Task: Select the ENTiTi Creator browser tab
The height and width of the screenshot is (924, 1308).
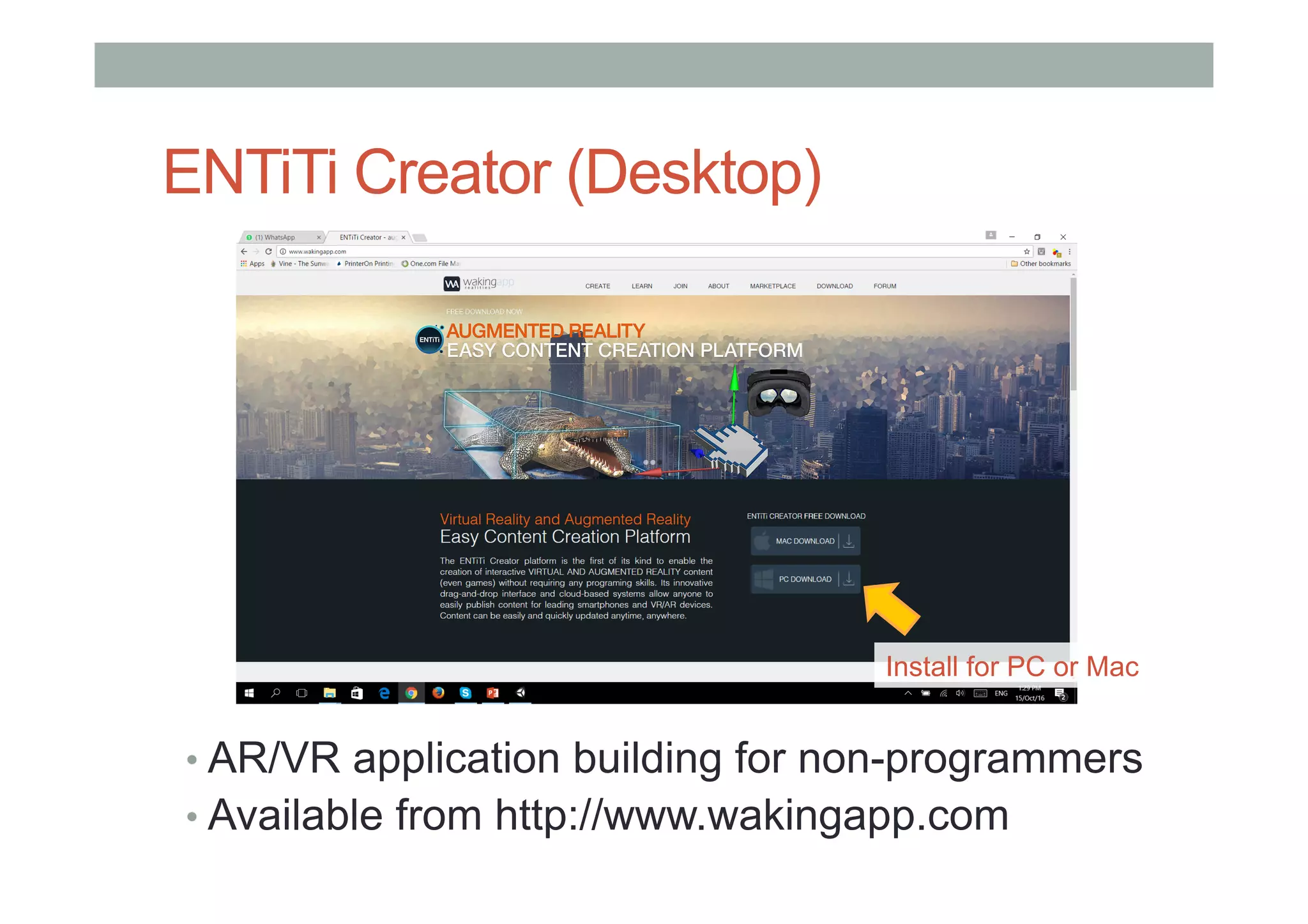Action: coord(369,237)
